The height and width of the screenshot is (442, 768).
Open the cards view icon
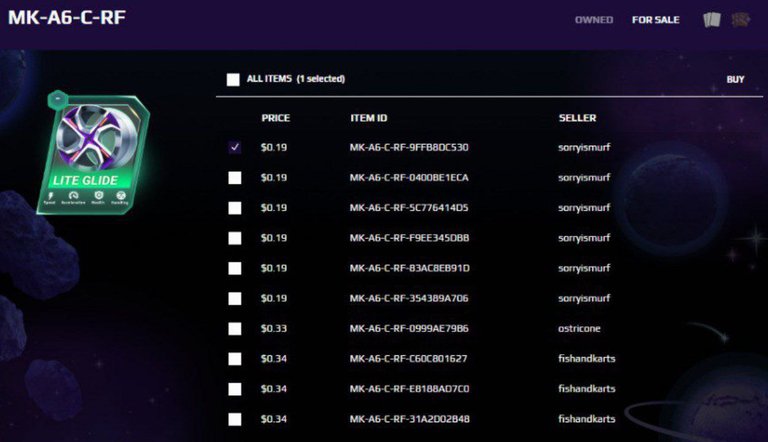tap(712, 20)
